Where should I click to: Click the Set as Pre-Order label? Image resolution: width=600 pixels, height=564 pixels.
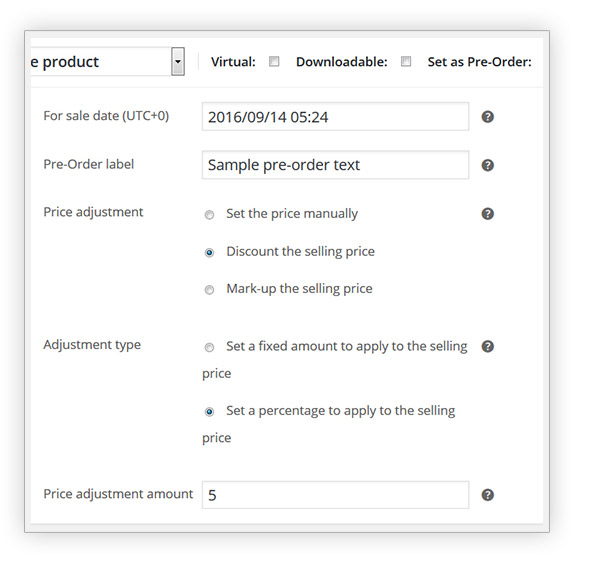pos(479,62)
